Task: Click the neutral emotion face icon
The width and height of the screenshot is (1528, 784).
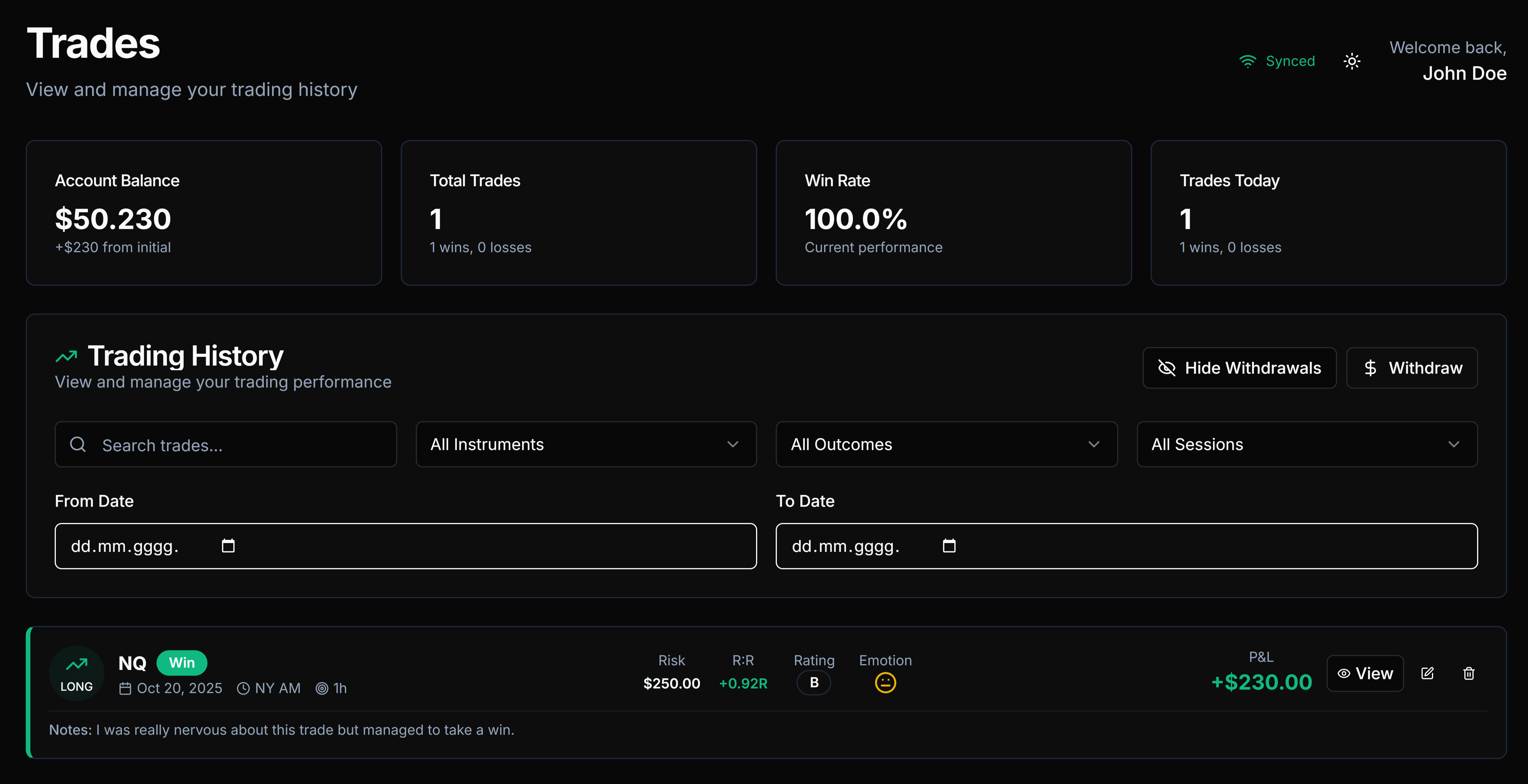Action: point(885,682)
